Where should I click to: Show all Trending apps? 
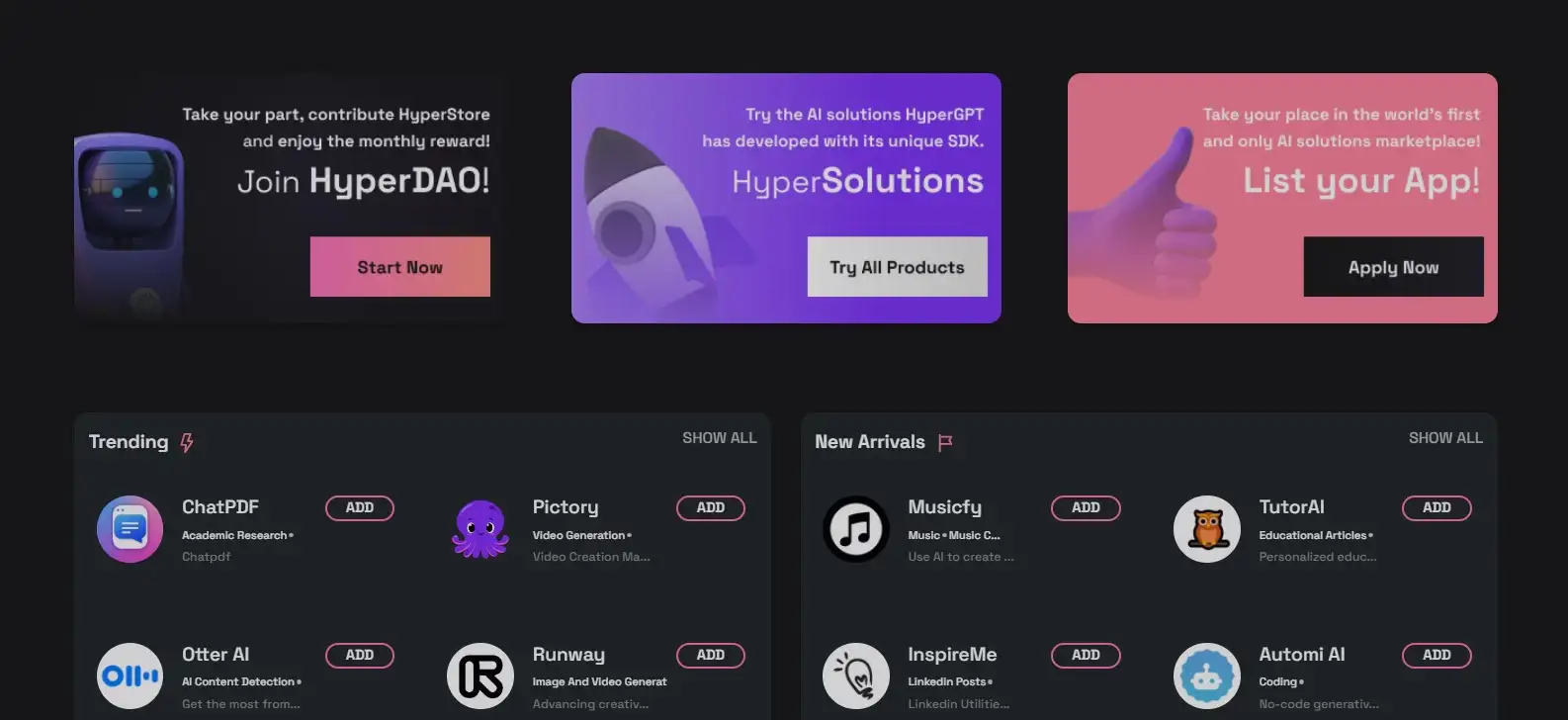point(720,438)
